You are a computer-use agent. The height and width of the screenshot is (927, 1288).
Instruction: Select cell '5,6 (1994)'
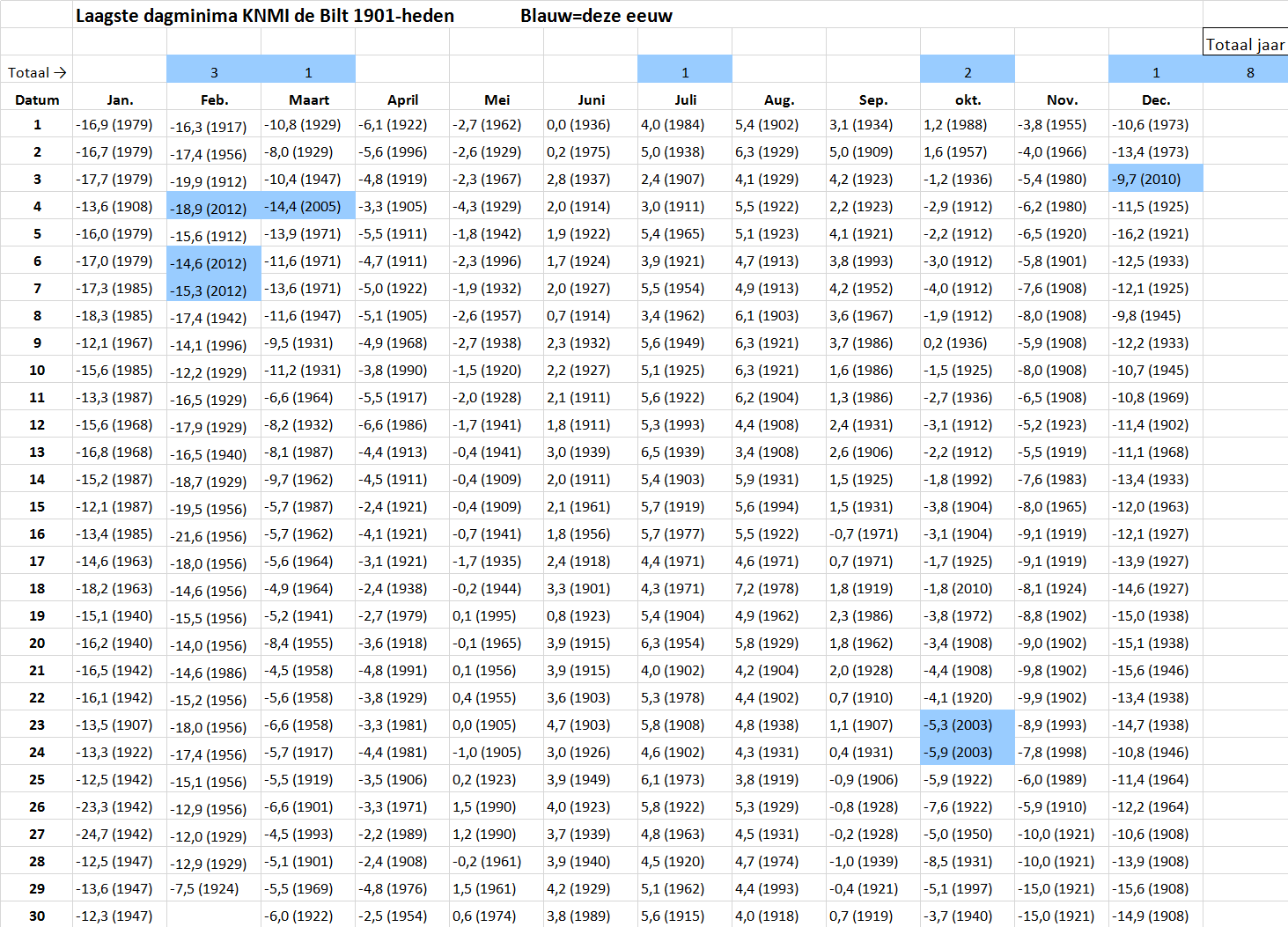pos(779,506)
